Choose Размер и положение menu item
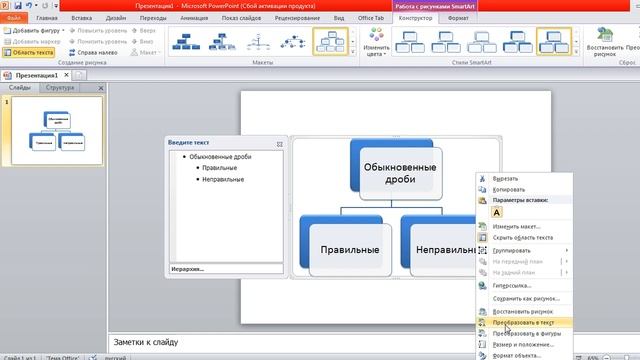The width and height of the screenshot is (640, 360). coord(524,344)
